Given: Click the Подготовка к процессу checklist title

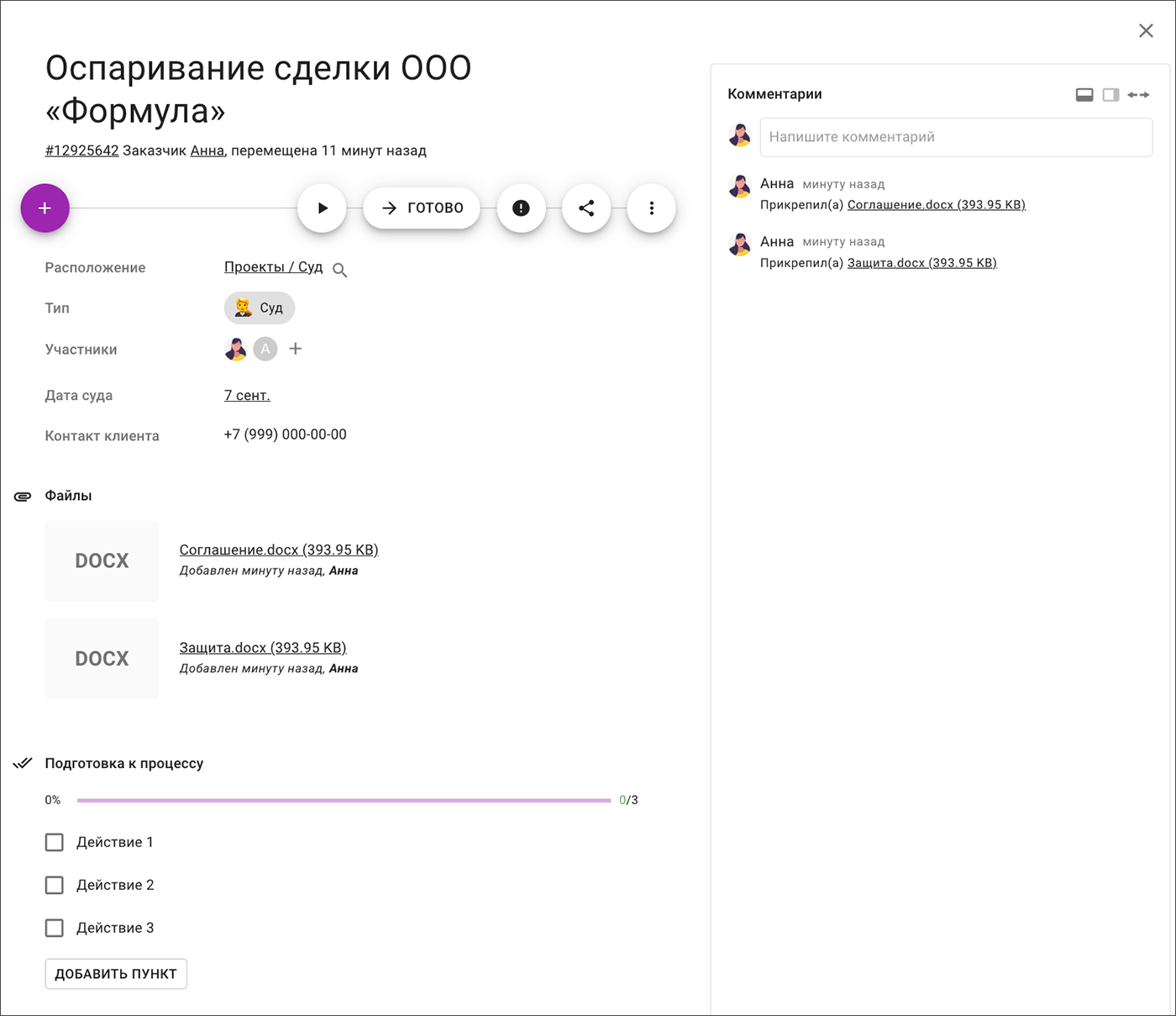Looking at the screenshot, I should click(124, 763).
